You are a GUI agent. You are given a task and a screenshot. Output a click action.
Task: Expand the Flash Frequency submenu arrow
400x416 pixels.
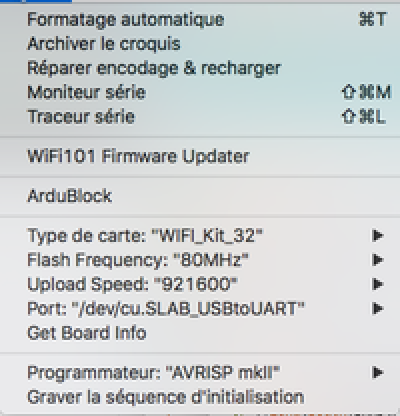tap(378, 260)
